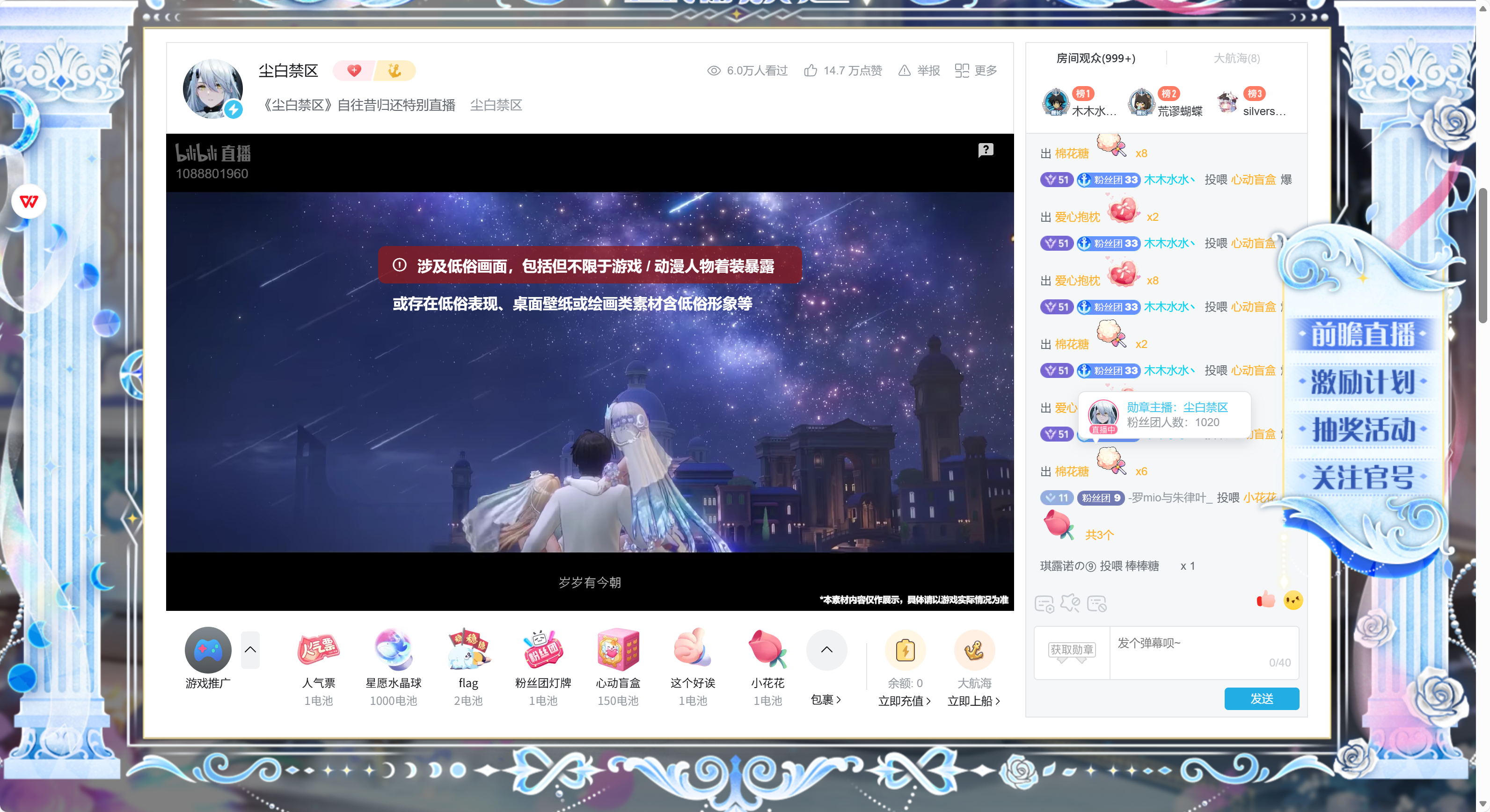Click the 粉丝团人数：1020 text in the popup
The width and height of the screenshot is (1490, 812).
(x=1172, y=422)
